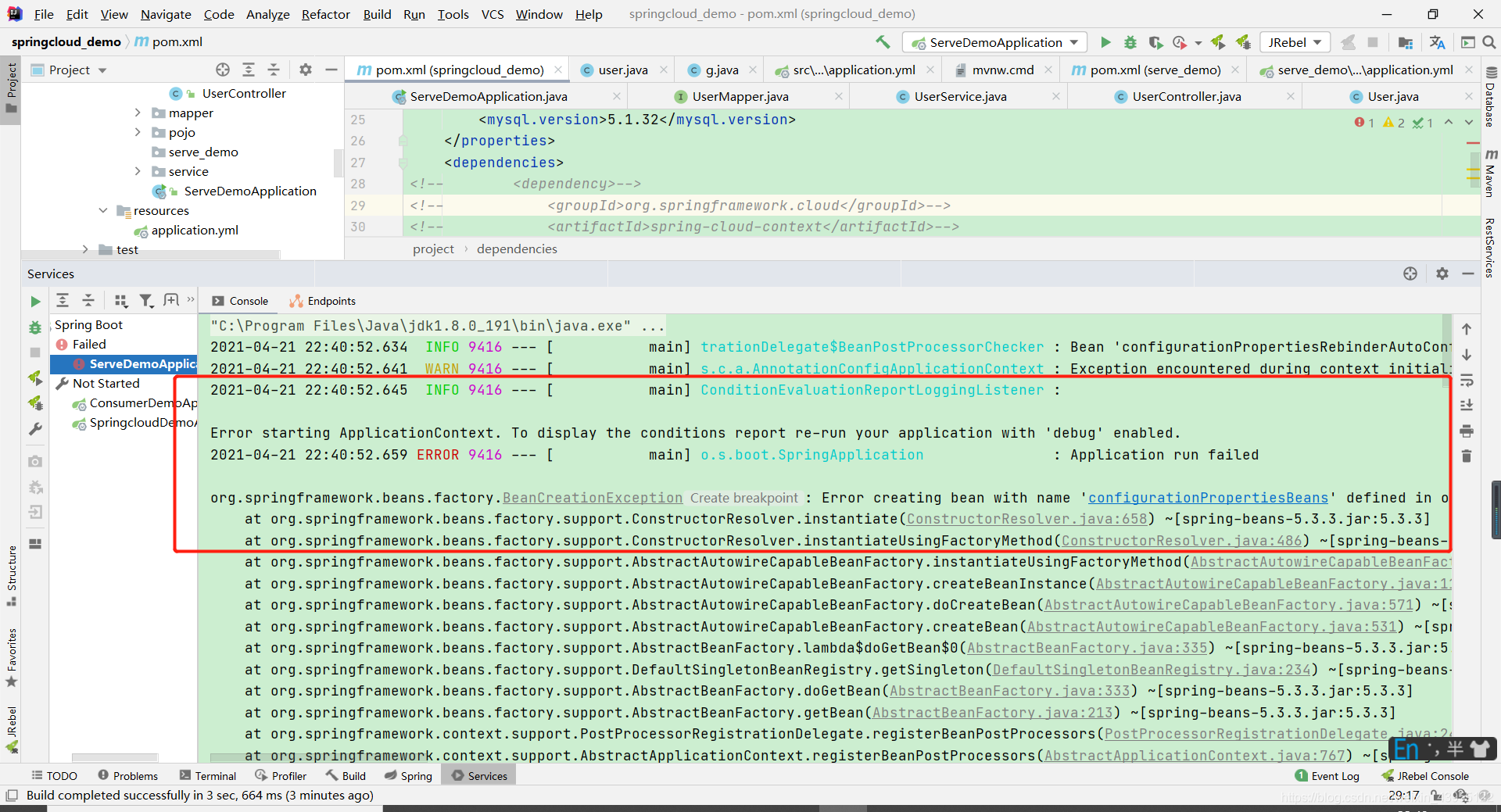1501x812 pixels.
Task: Collapse all services in Services toolbar
Action: [x=88, y=301]
